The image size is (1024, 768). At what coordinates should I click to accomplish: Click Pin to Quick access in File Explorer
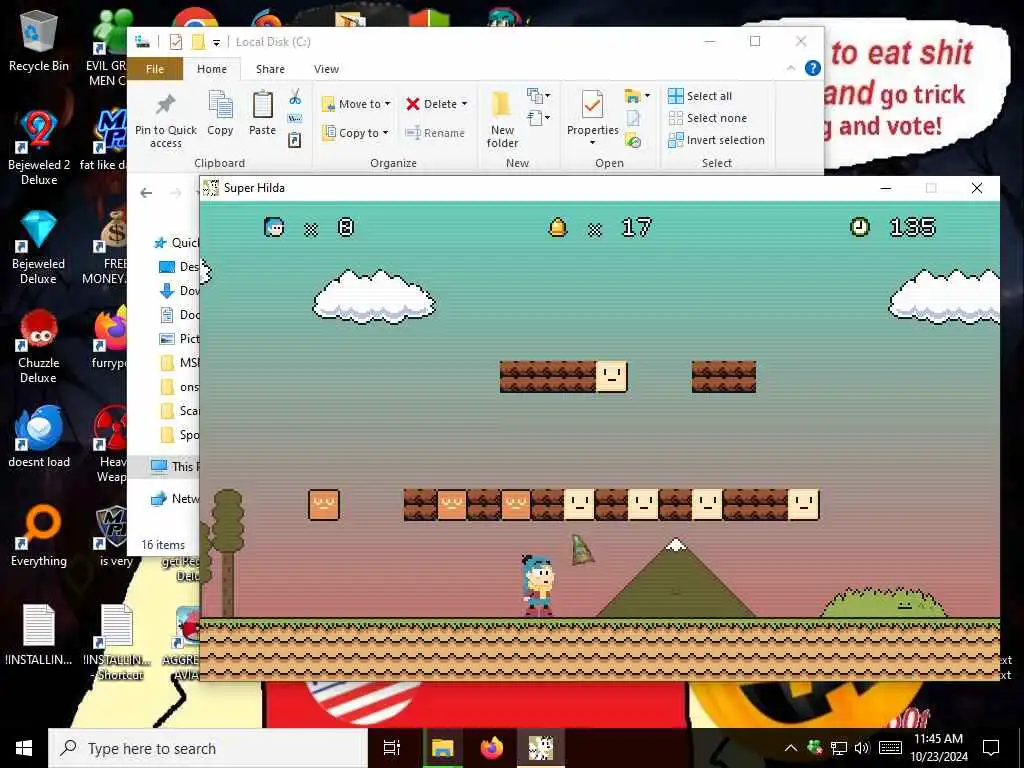click(165, 121)
